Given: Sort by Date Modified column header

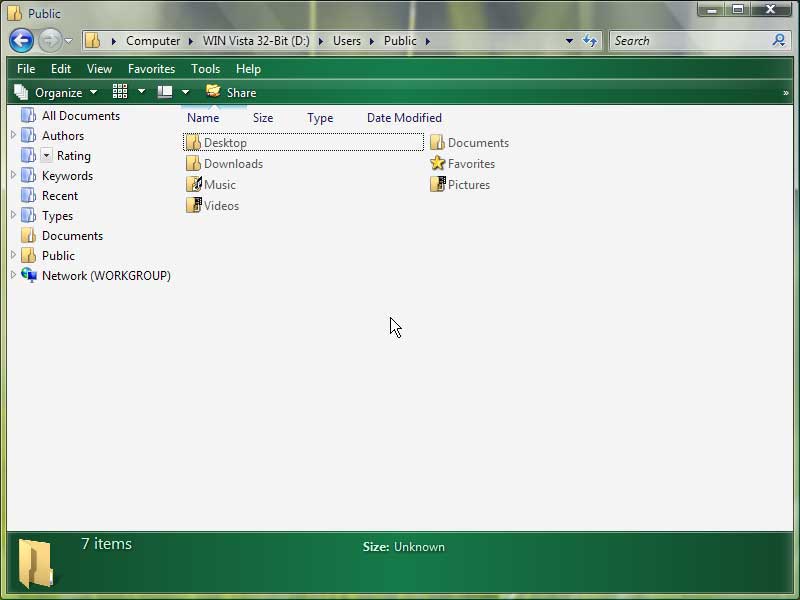Looking at the screenshot, I should (404, 118).
